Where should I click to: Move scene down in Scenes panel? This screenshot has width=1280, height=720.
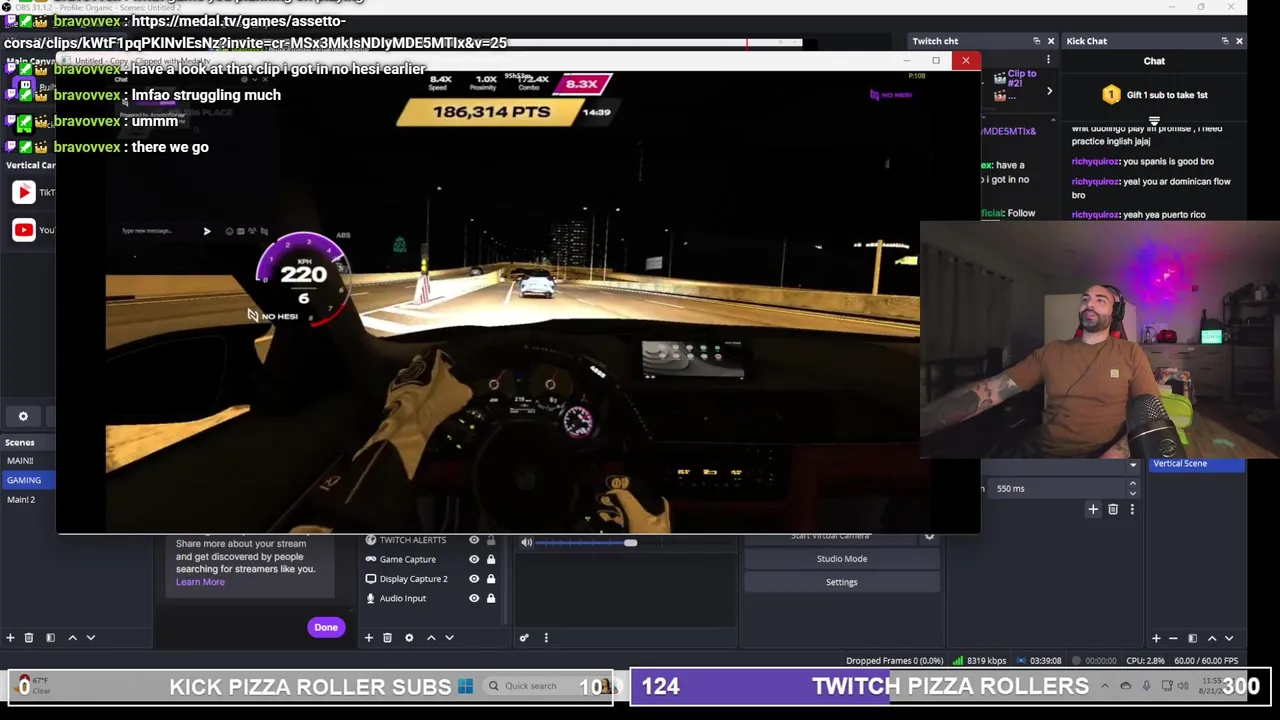pos(90,637)
